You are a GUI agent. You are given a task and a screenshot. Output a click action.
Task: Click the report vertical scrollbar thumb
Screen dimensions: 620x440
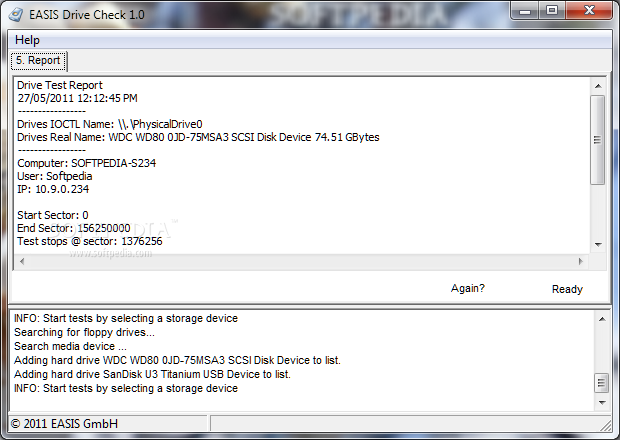(597, 140)
